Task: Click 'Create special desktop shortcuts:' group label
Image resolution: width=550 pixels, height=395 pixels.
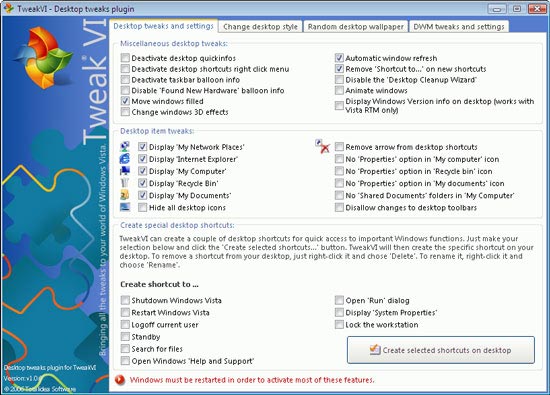Action: tap(177, 225)
